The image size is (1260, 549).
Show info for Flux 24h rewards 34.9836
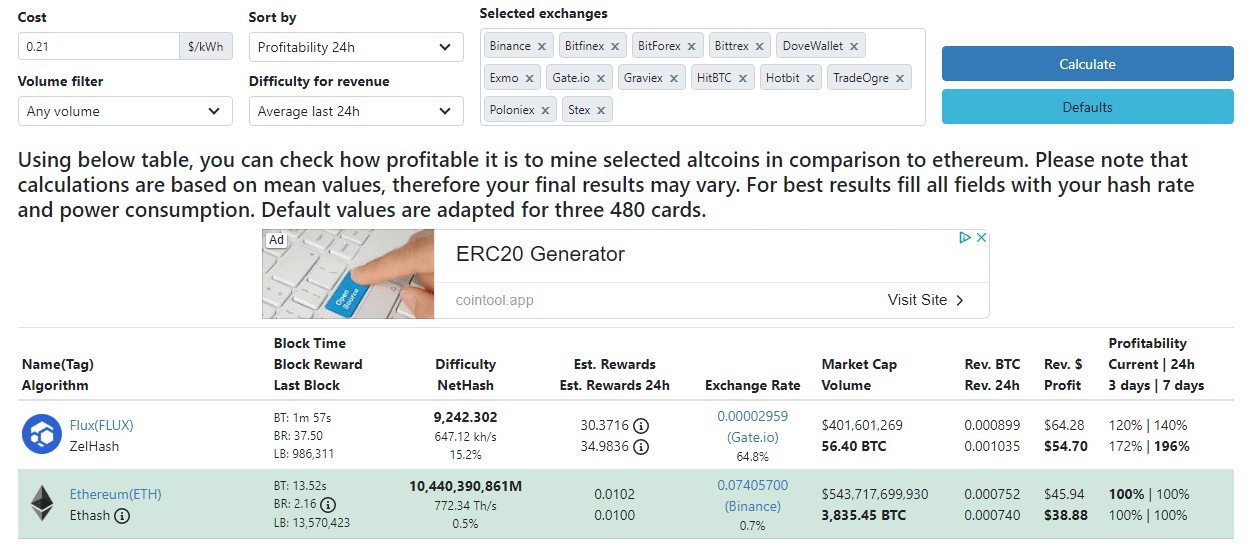tap(640, 447)
